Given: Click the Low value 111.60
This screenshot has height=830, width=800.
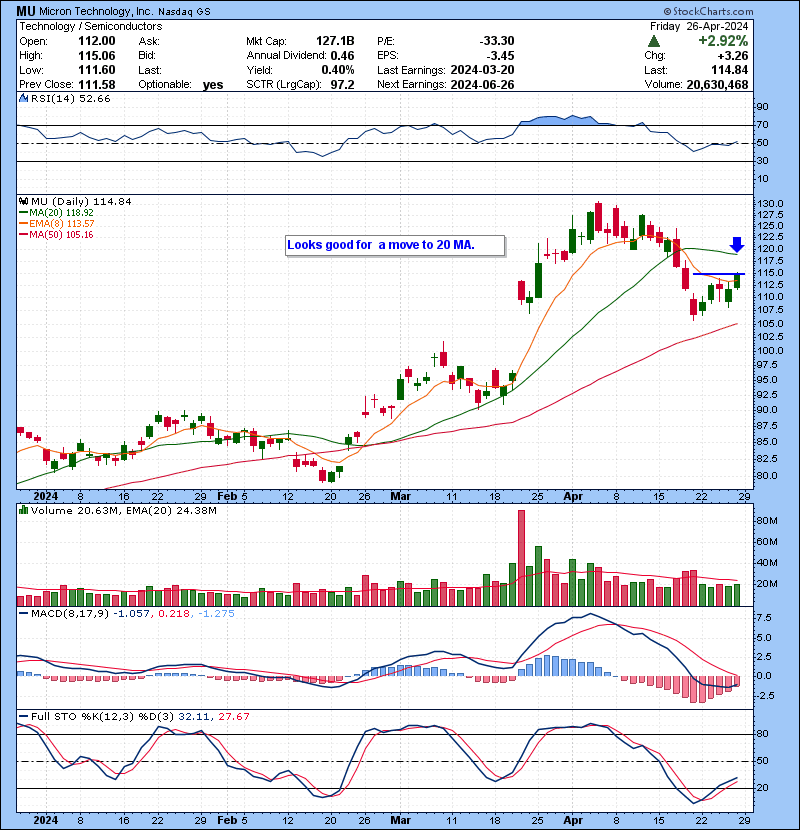Looking at the screenshot, I should coord(97,70).
